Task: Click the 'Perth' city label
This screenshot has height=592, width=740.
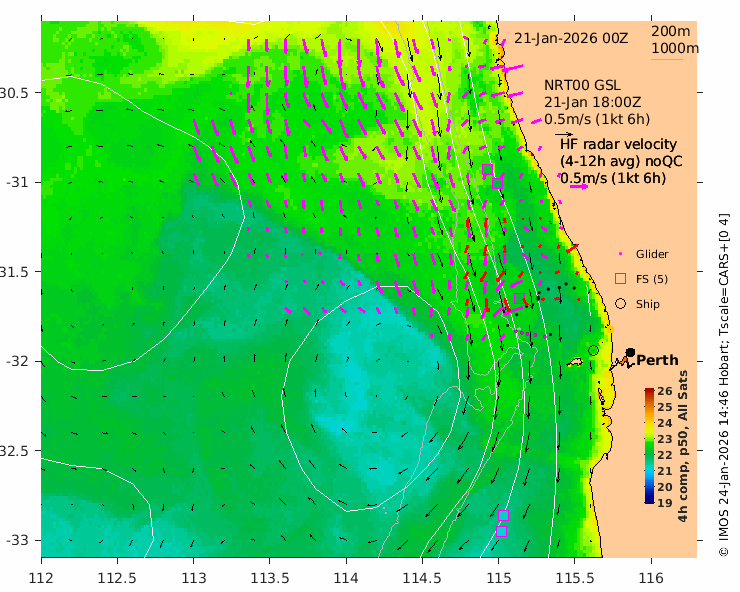Action: click(x=657, y=360)
